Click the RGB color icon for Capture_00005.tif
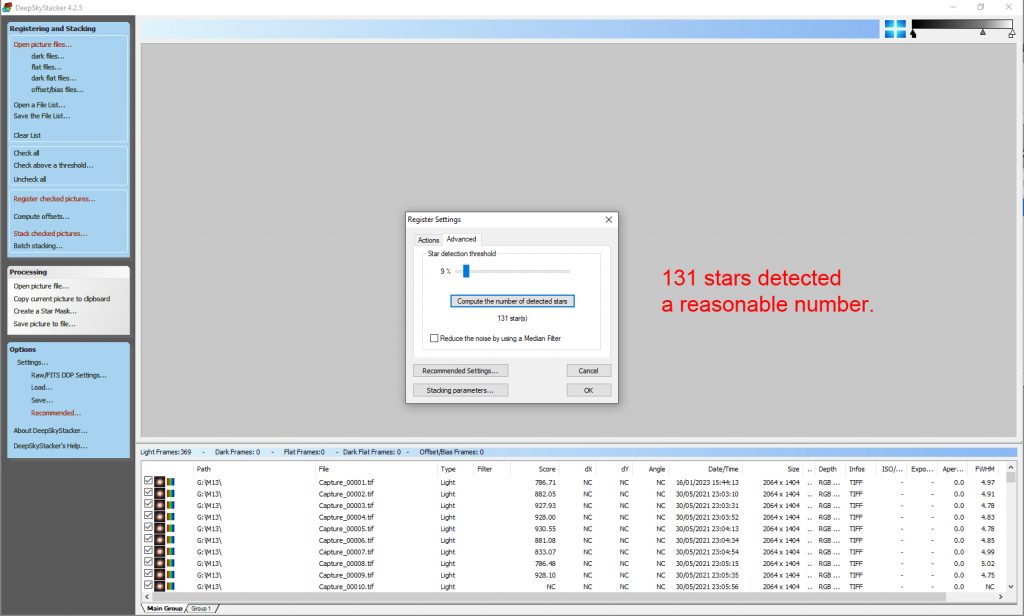 [170, 528]
